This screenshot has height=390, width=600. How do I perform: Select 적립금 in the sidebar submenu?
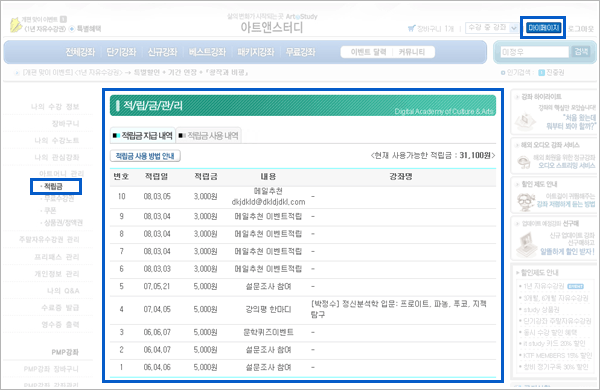tap(53, 186)
